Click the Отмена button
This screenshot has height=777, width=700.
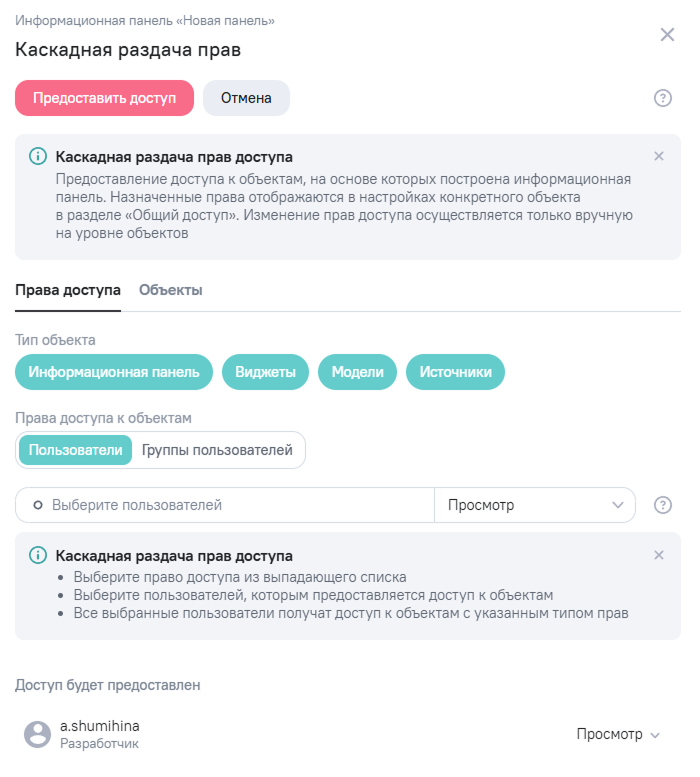click(x=246, y=98)
